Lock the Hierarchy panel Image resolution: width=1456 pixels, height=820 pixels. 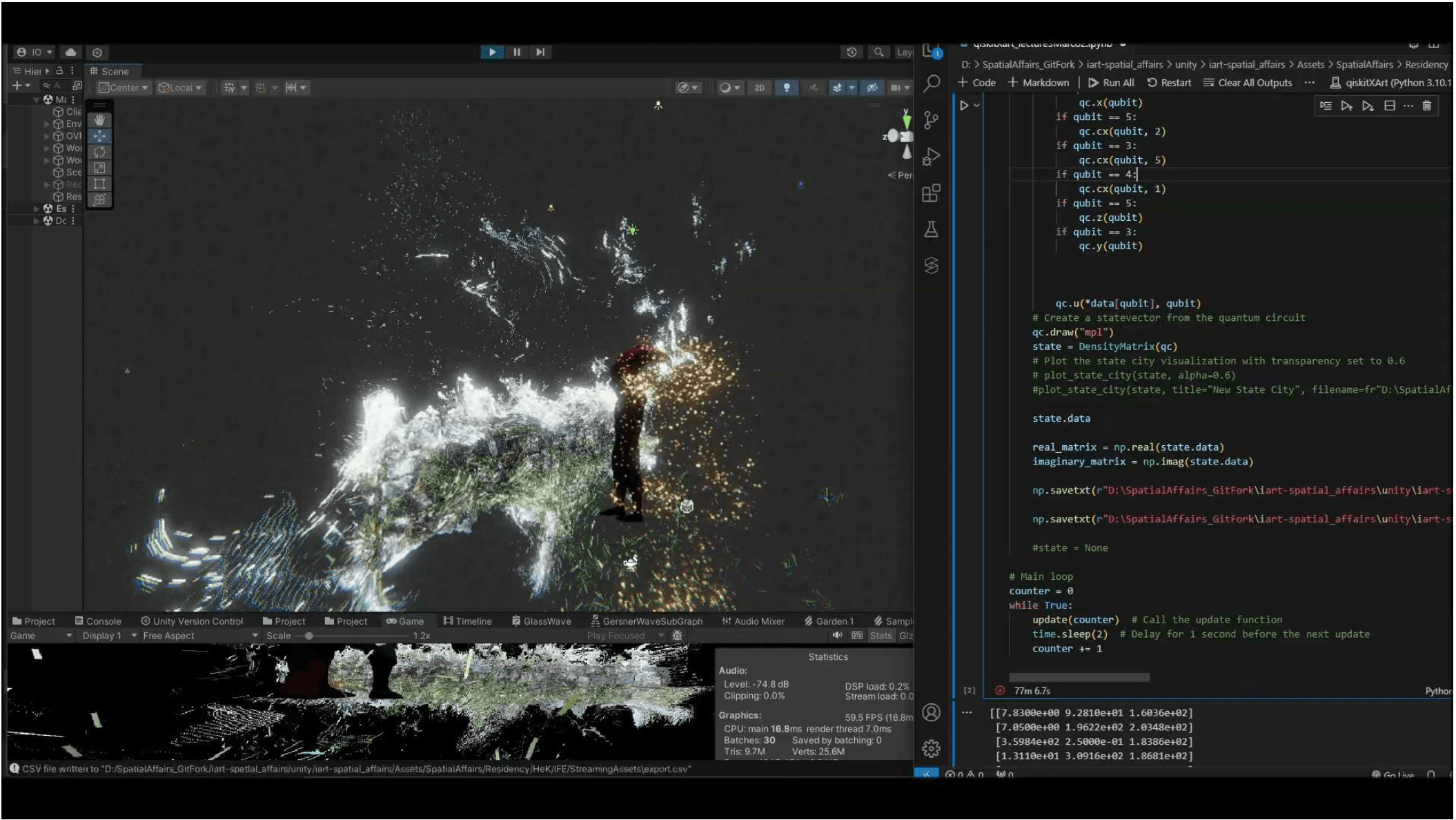point(59,70)
